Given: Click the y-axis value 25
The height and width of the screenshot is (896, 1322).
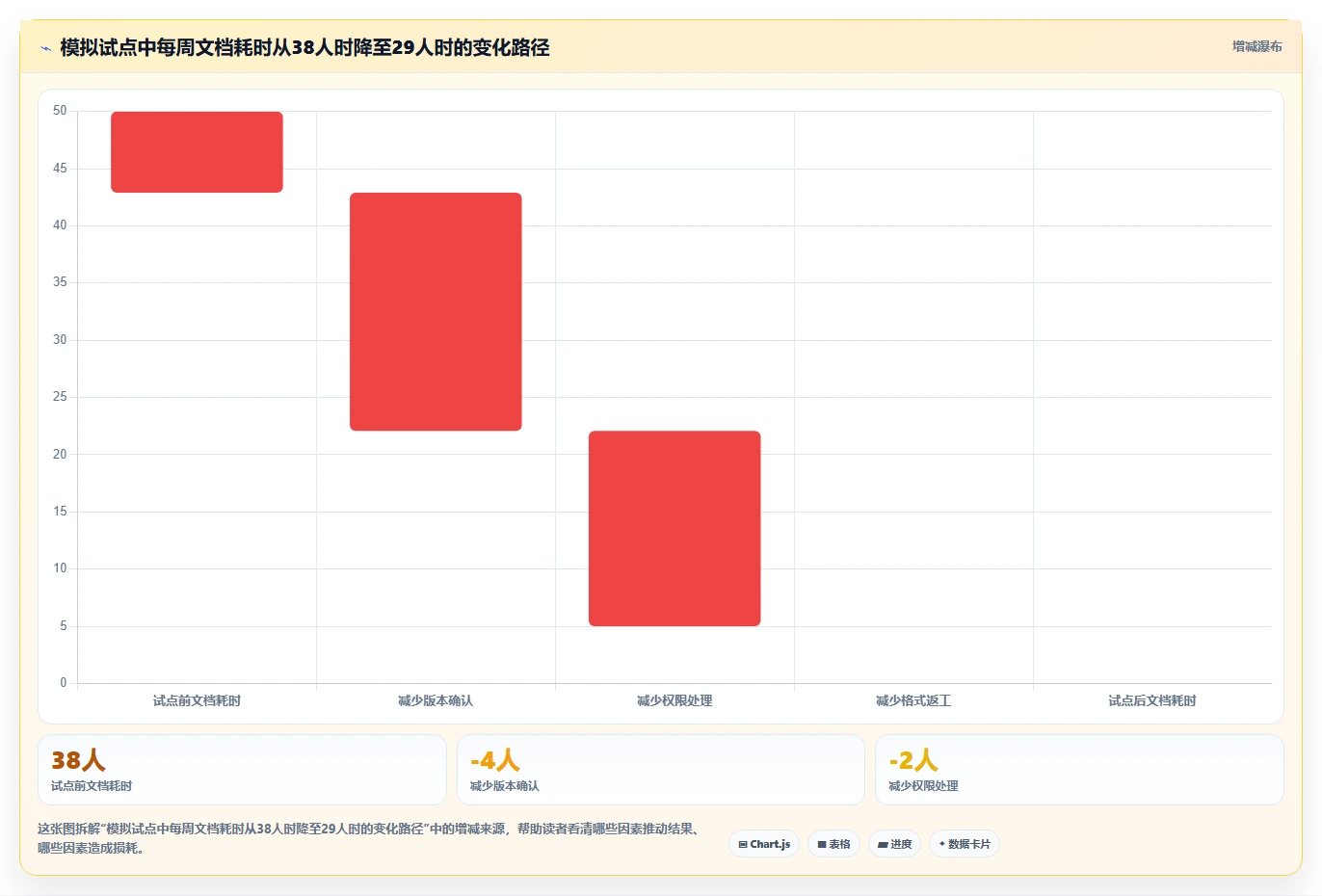Looking at the screenshot, I should (60, 397).
